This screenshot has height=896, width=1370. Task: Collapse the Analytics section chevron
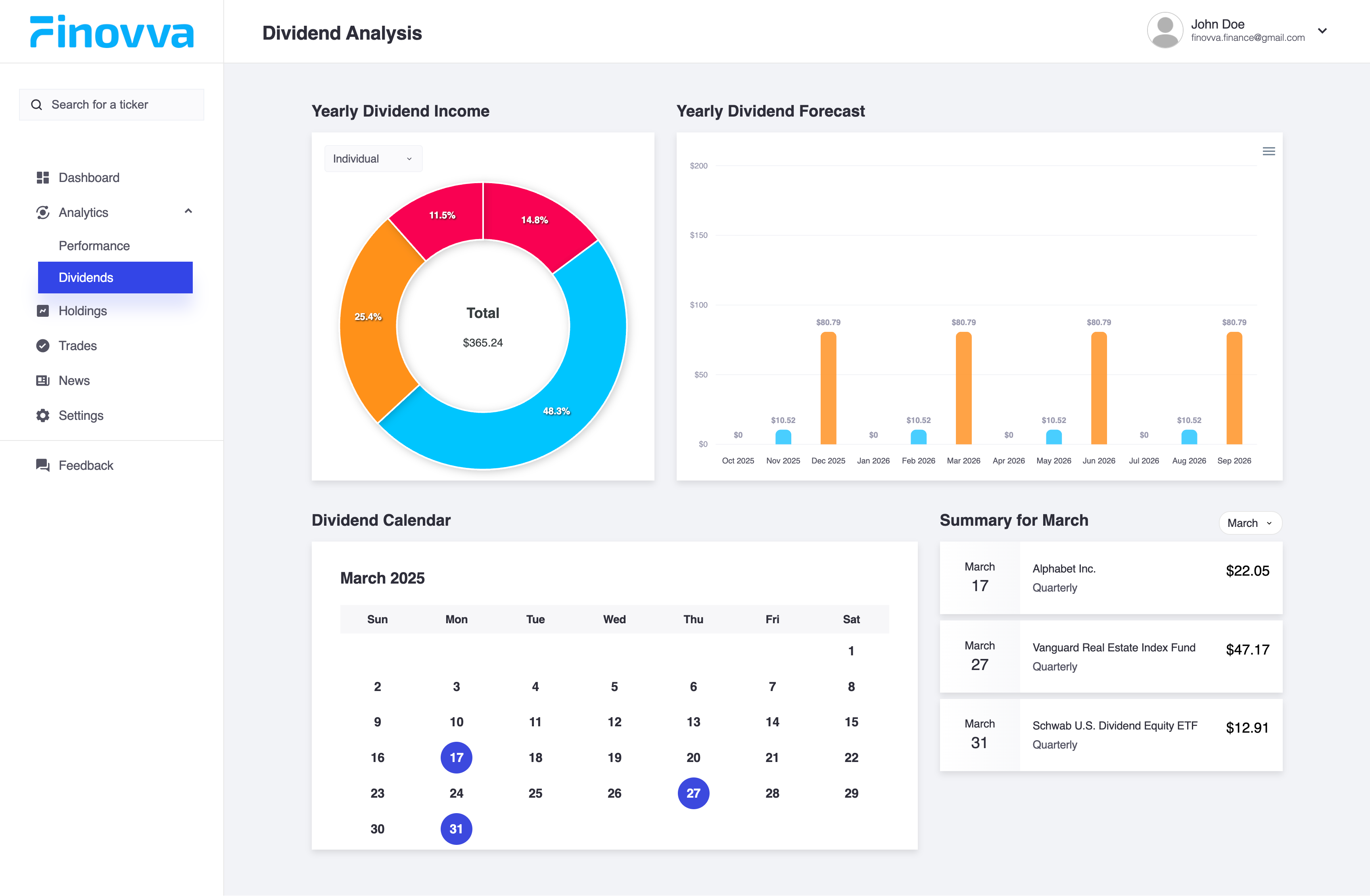tap(188, 211)
